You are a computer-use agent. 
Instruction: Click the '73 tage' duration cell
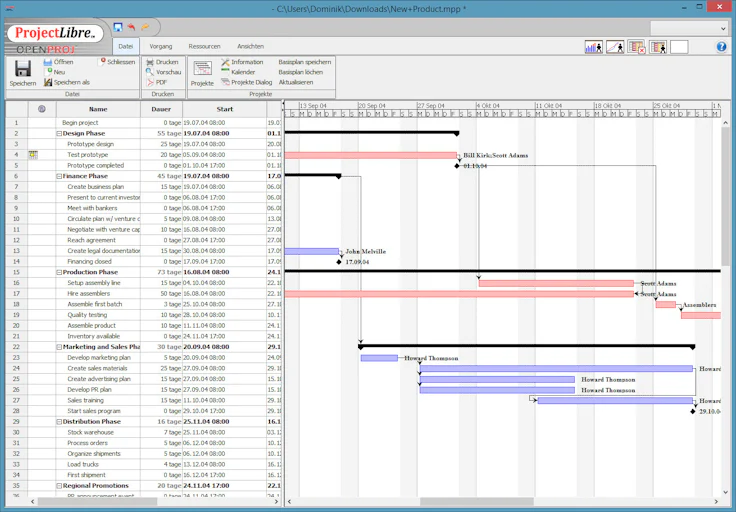[161, 272]
